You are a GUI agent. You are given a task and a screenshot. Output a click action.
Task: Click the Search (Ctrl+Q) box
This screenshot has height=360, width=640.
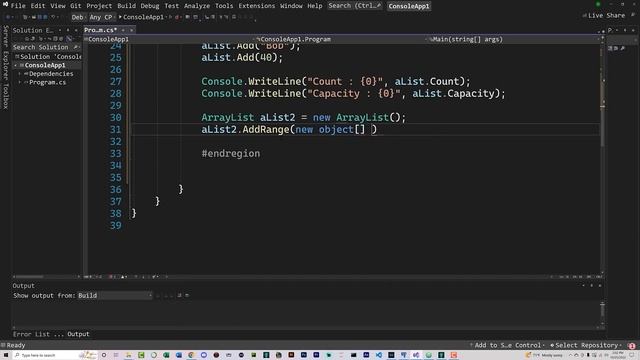click(354, 6)
